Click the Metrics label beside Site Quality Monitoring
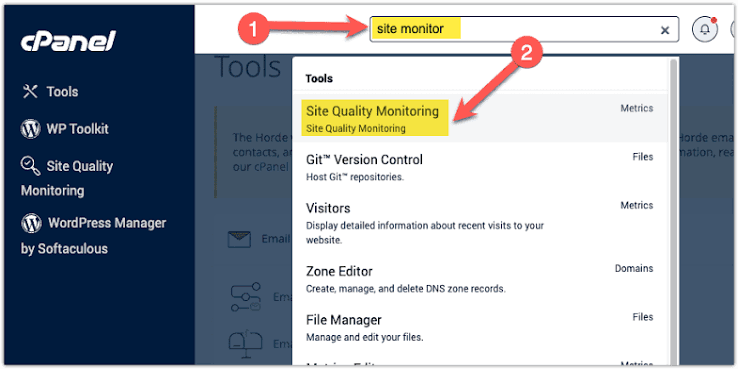738x369 pixels. point(636,108)
